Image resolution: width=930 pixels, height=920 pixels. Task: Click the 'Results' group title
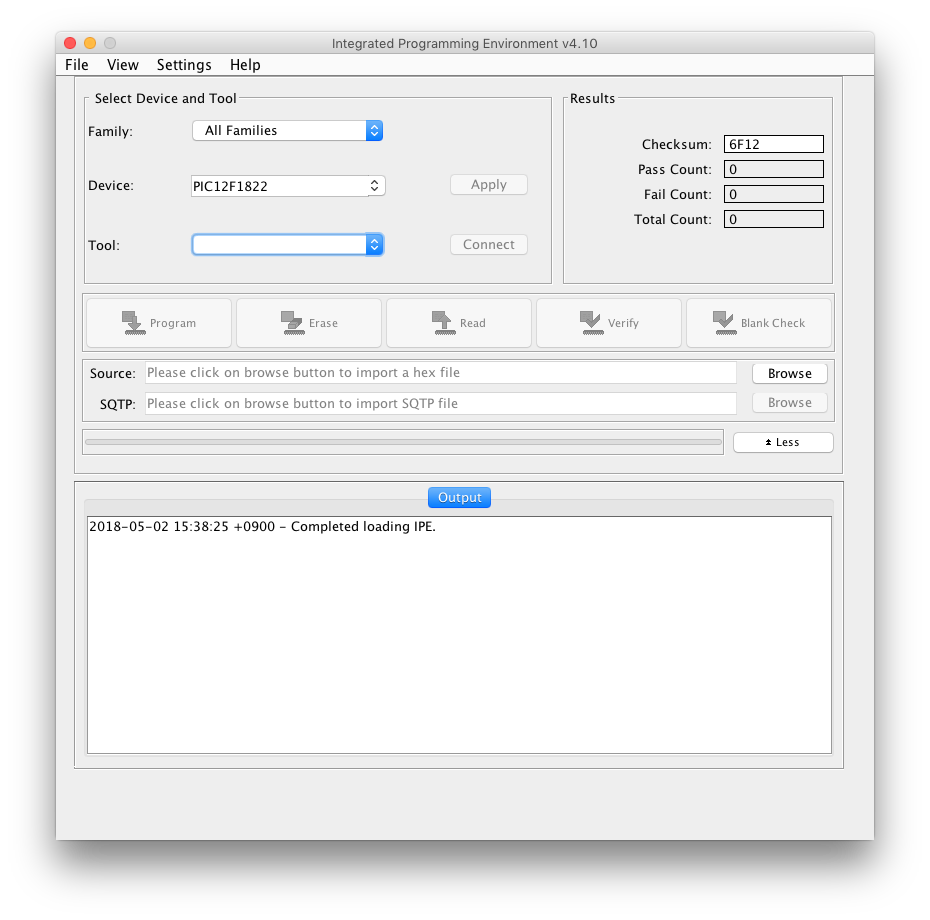[593, 98]
